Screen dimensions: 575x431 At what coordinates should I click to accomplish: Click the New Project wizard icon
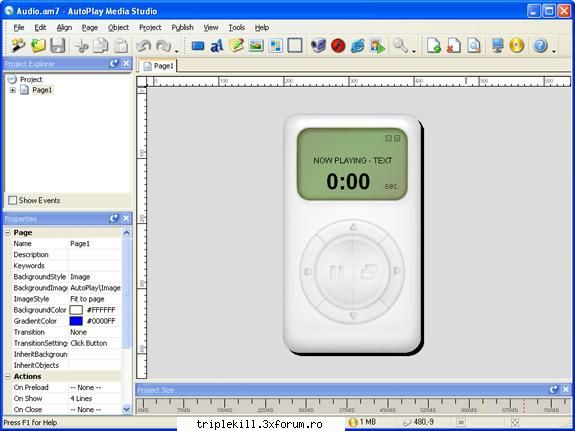(18, 46)
